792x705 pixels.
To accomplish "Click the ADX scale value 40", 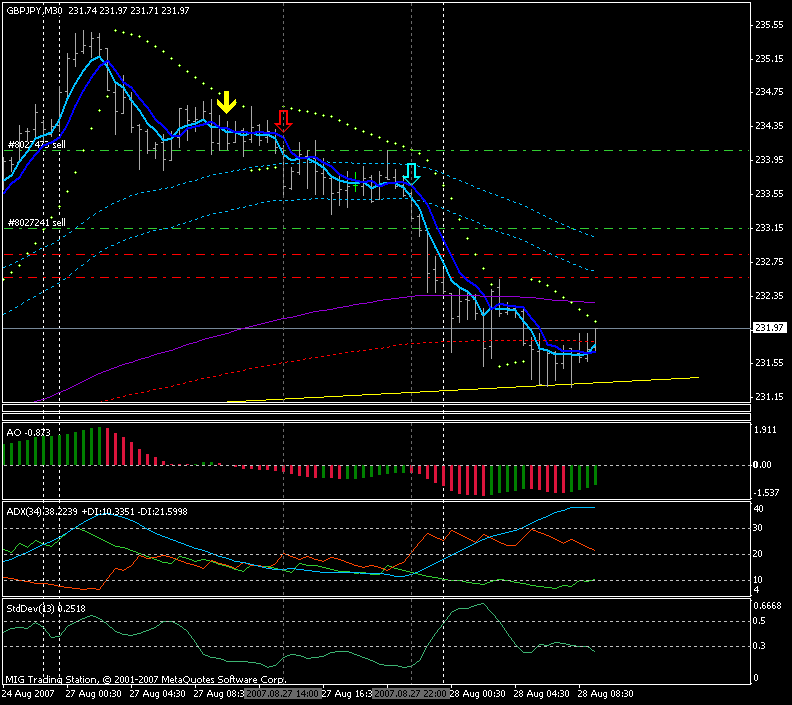I will pyautogui.click(x=758, y=509).
